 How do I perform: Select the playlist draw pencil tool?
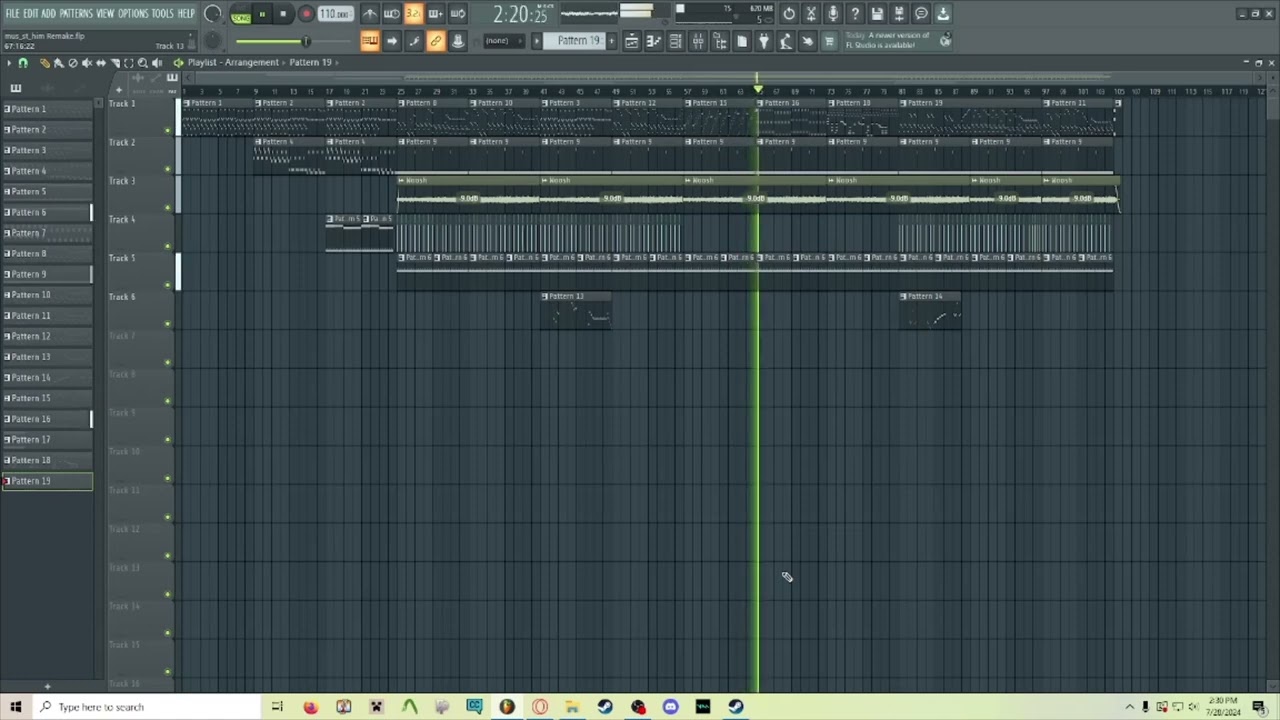pos(44,63)
